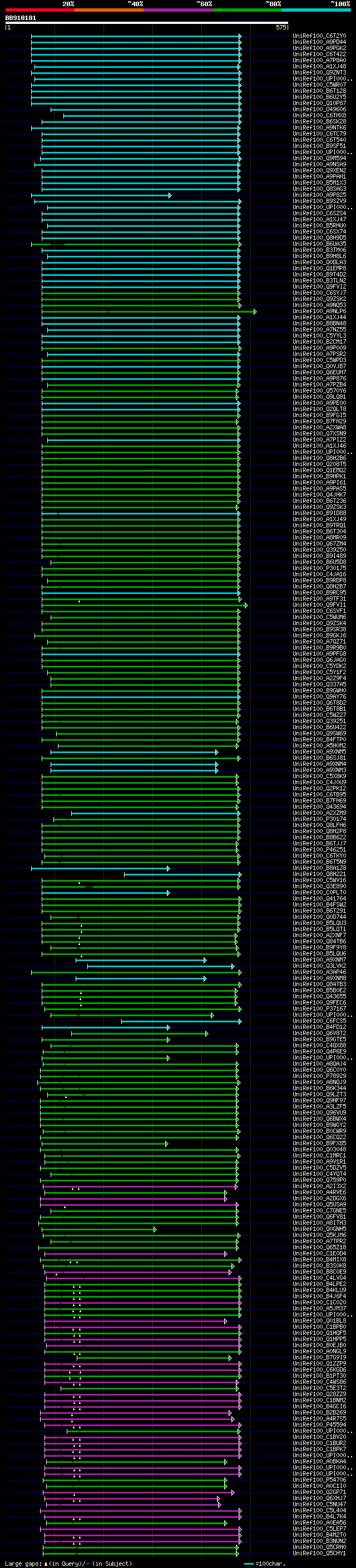This screenshot has width=356, height=1568.
Task: Select the UniRef100_B3NUN2 row label
Action: coord(319,1541)
